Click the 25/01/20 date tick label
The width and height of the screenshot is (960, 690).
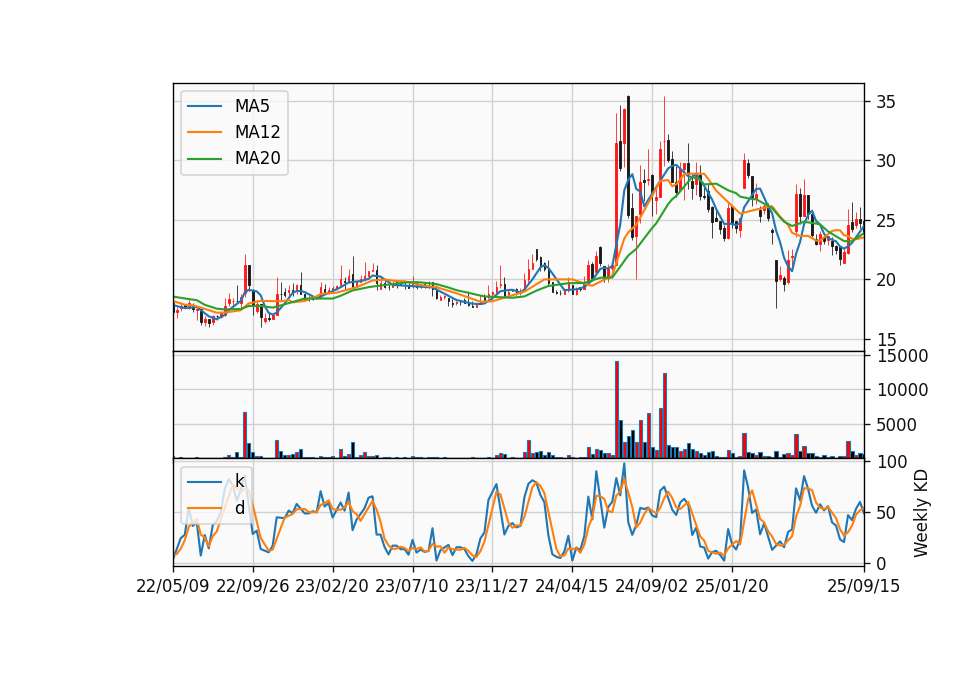(732, 586)
